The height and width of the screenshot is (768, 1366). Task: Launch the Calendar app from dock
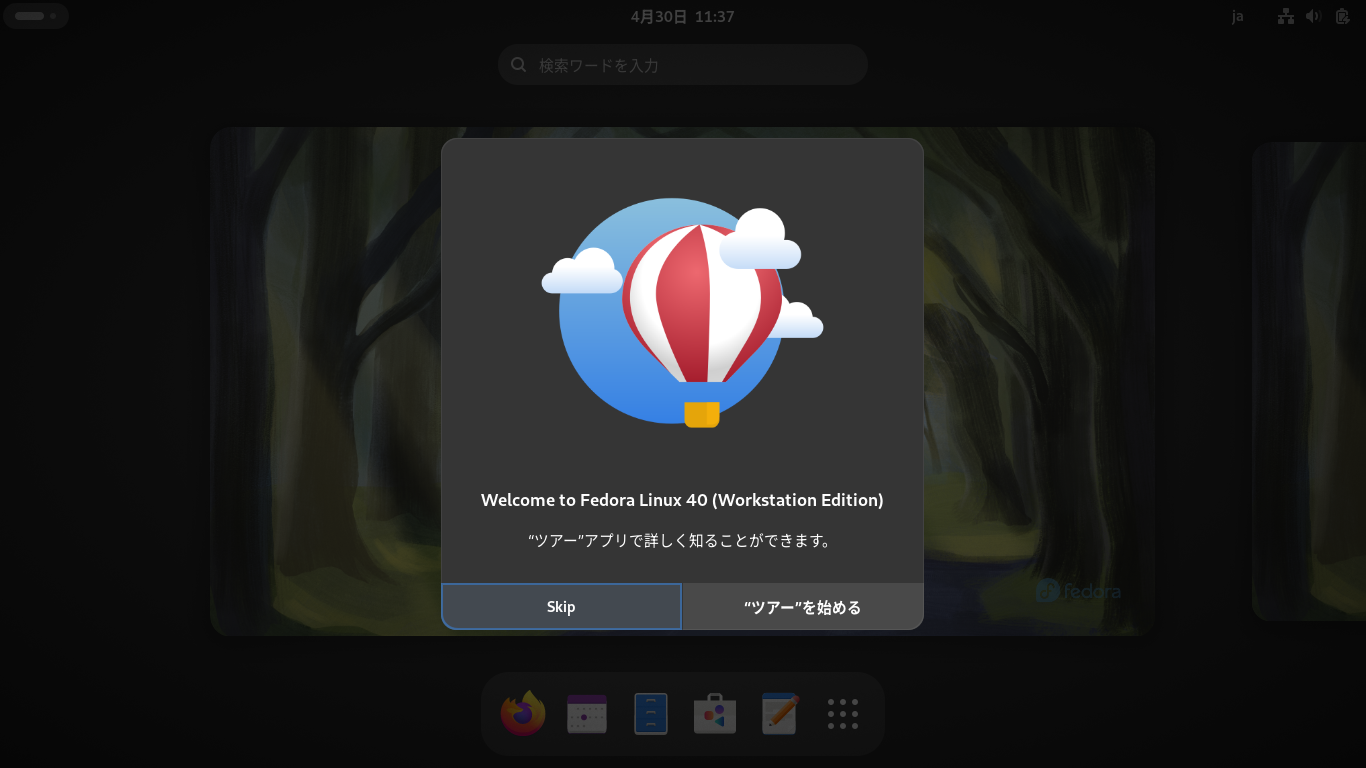[587, 714]
